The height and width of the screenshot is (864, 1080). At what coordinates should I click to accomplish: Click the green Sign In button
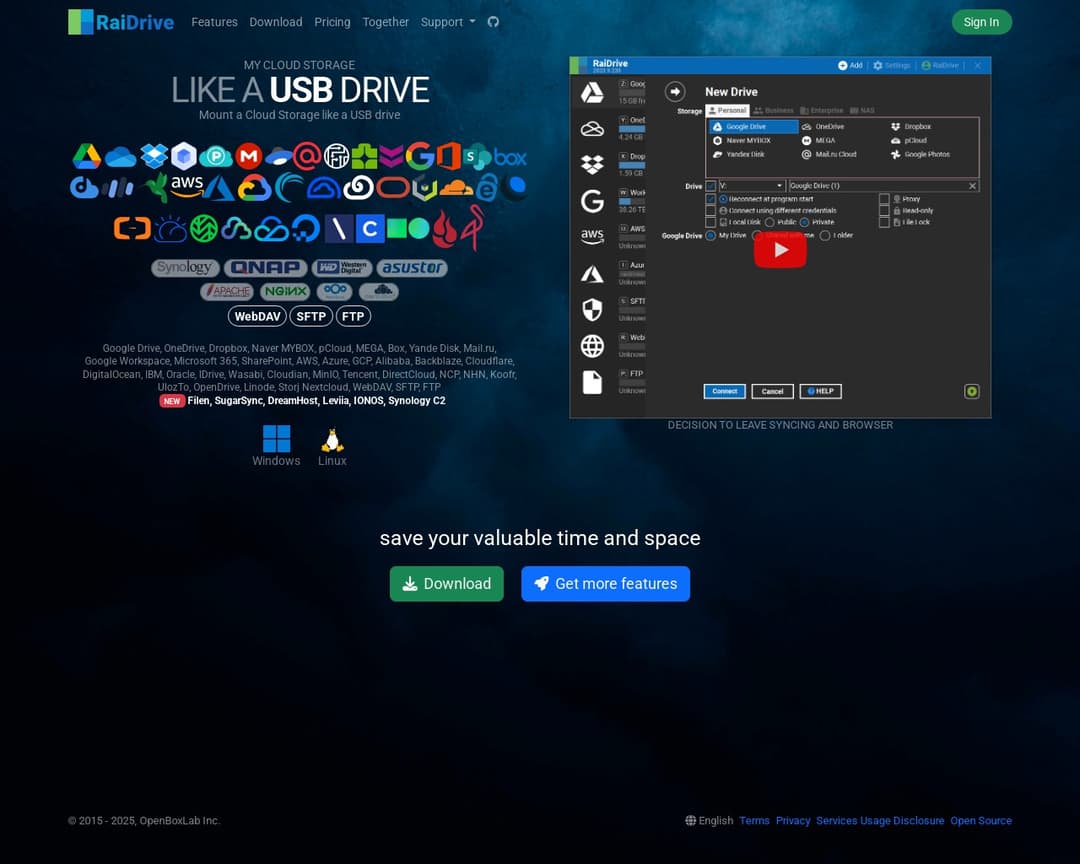982,22
